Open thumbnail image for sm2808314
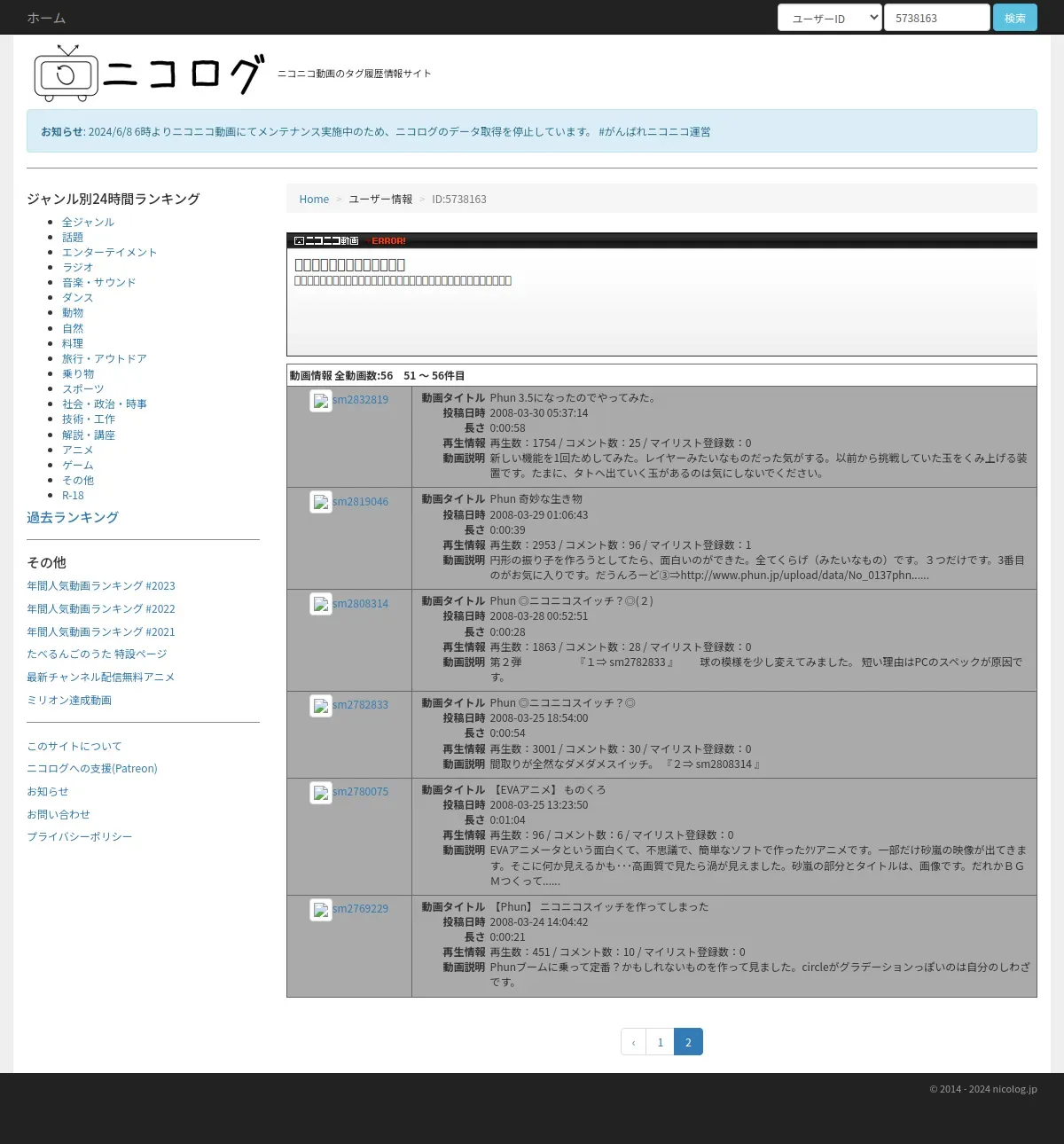1064x1144 pixels. 321,604
